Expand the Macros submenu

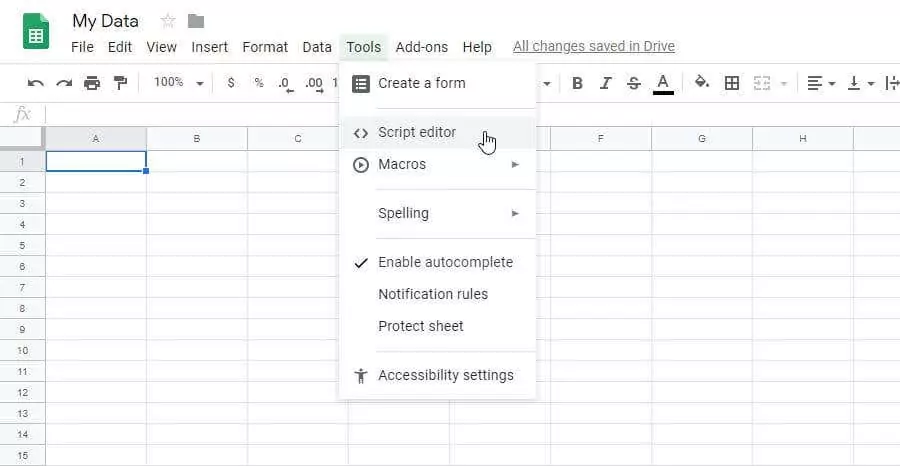pyautogui.click(x=437, y=165)
